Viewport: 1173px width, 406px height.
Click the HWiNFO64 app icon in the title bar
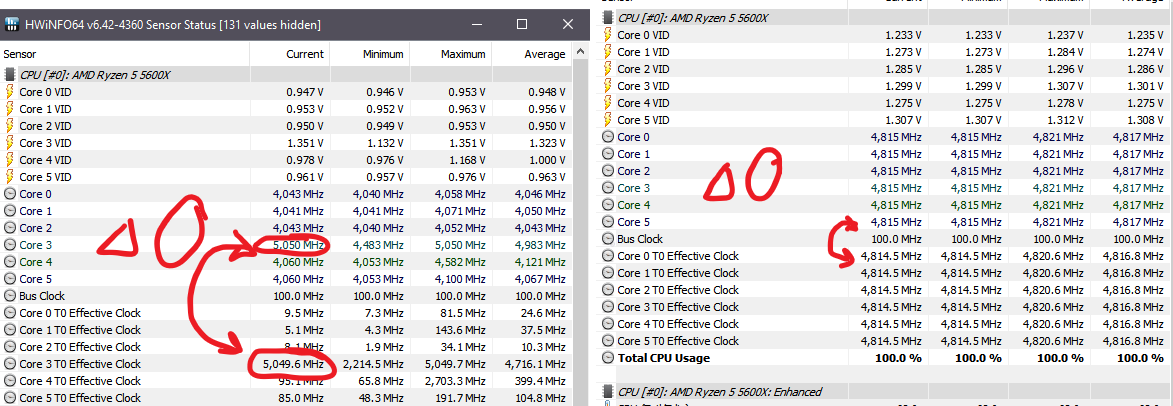12,25
